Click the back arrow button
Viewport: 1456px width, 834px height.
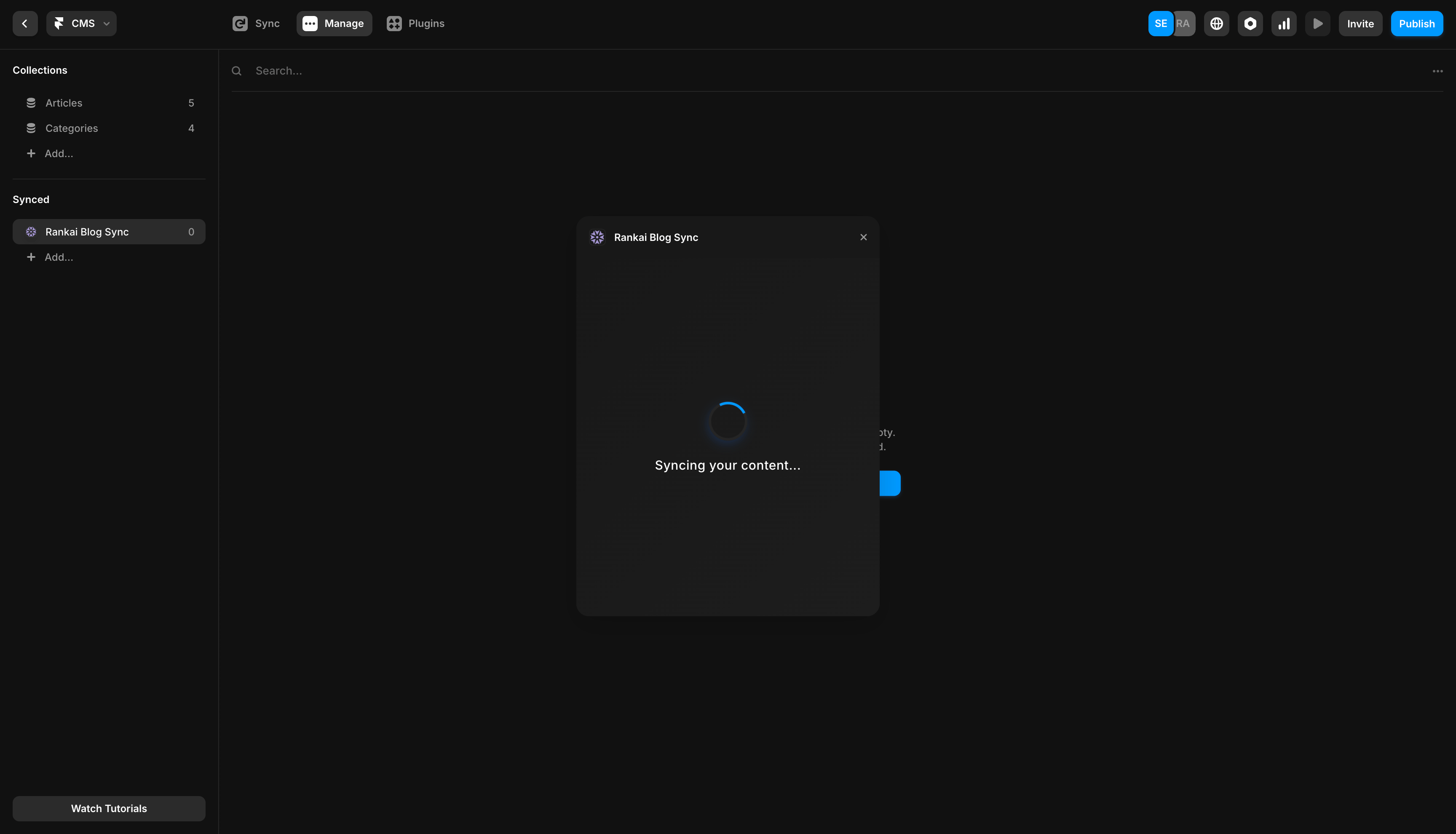(24, 24)
